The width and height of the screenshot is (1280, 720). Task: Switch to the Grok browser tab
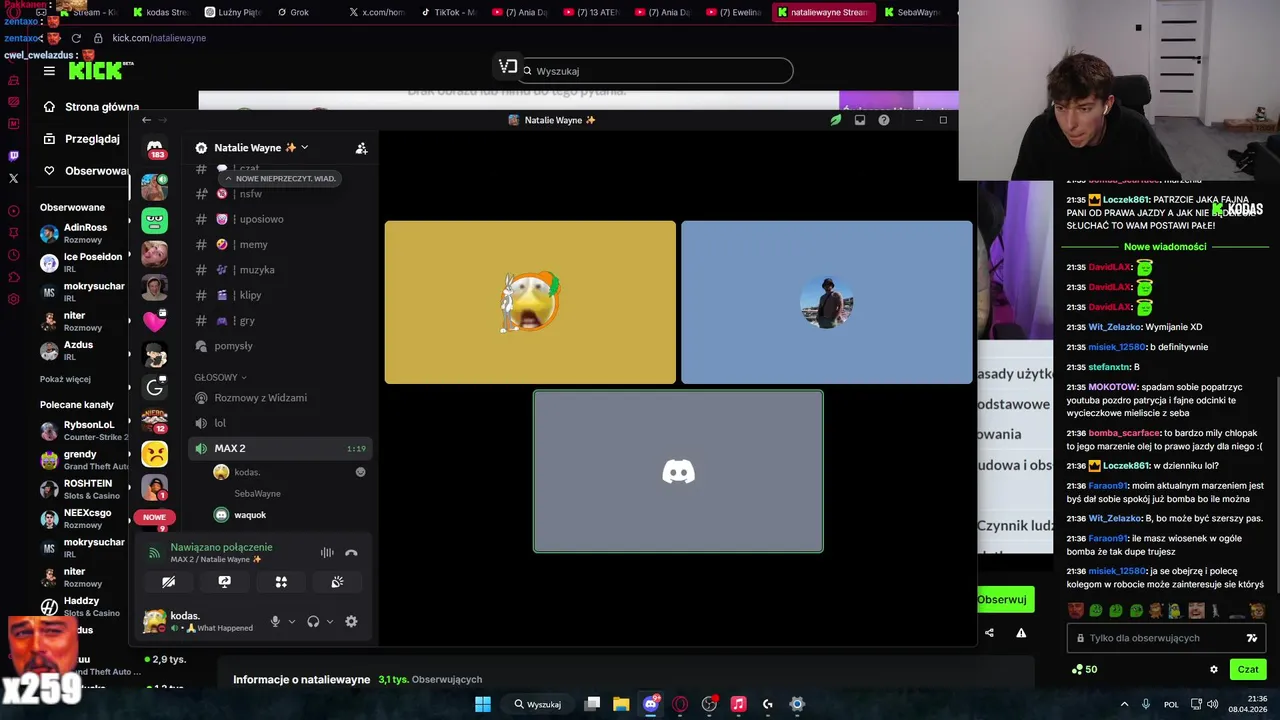pyautogui.click(x=300, y=12)
